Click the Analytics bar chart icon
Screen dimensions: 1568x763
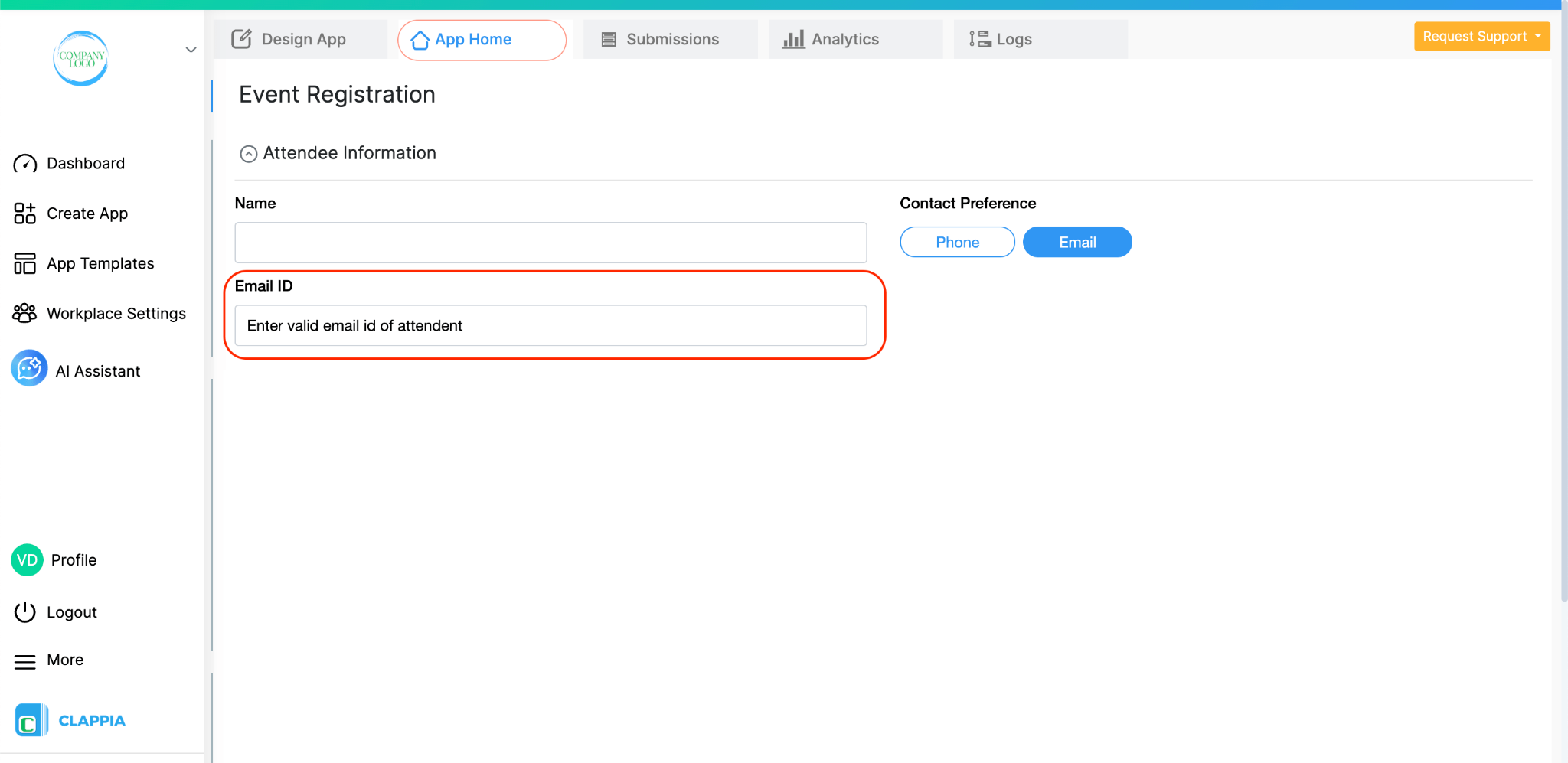(793, 39)
